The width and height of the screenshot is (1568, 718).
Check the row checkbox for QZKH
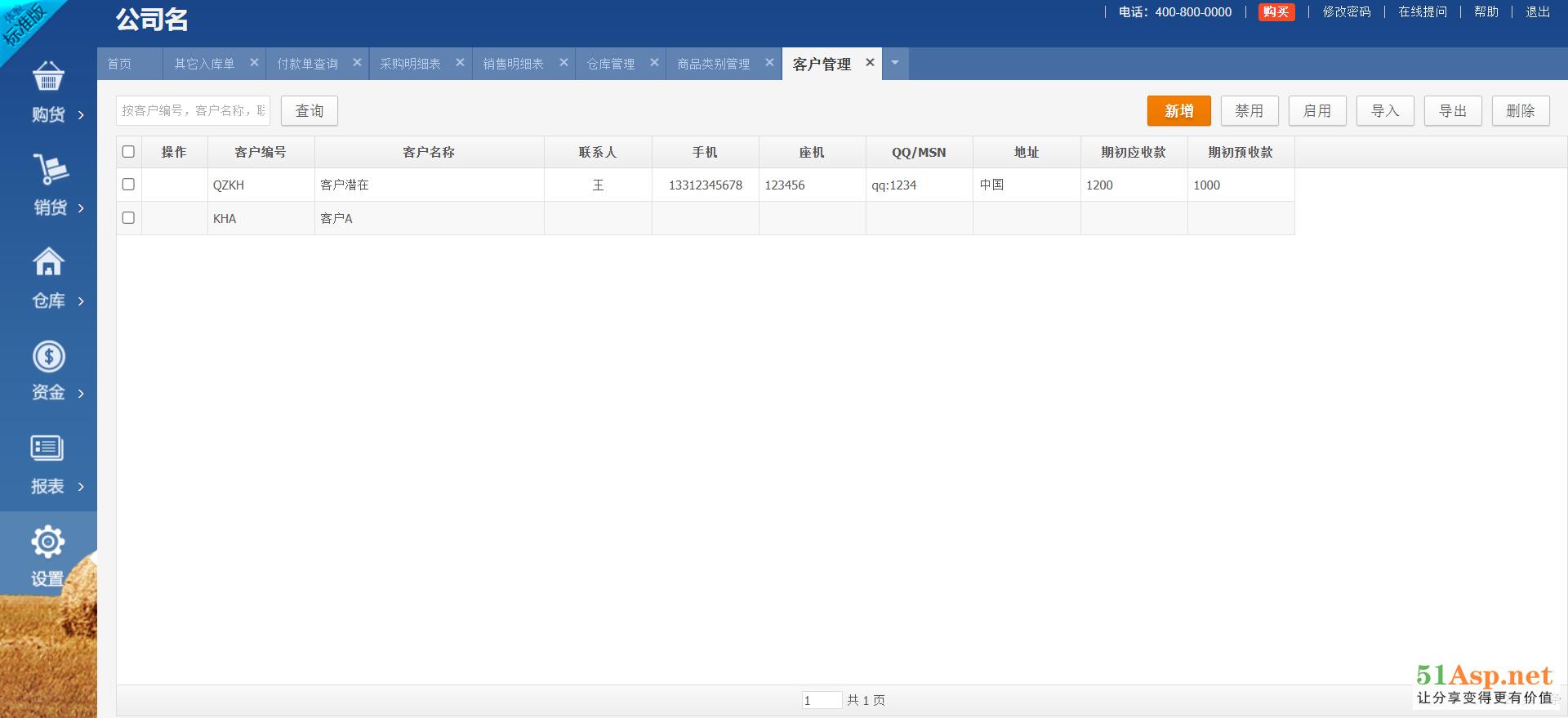point(128,185)
